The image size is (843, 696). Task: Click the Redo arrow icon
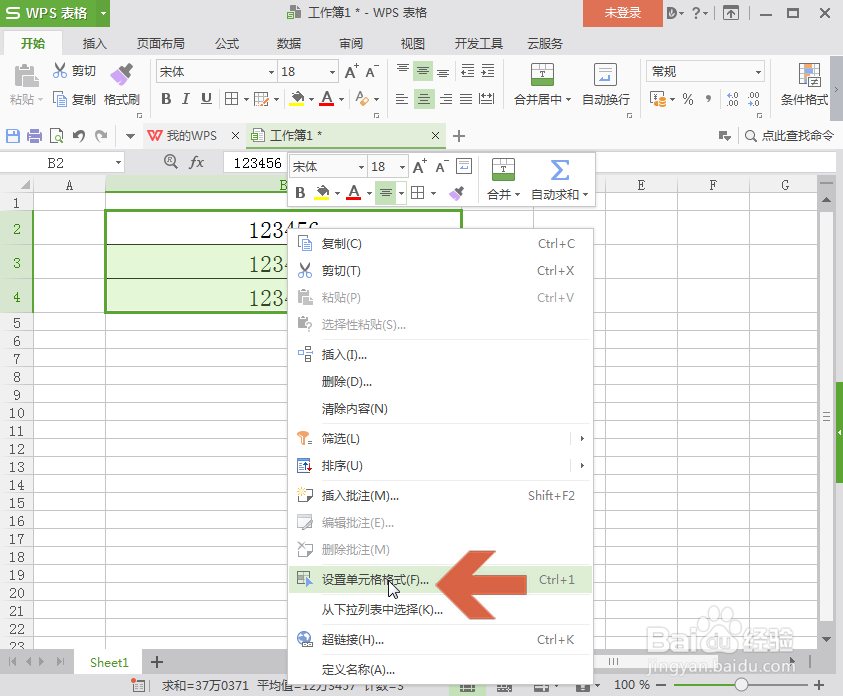(x=101, y=136)
